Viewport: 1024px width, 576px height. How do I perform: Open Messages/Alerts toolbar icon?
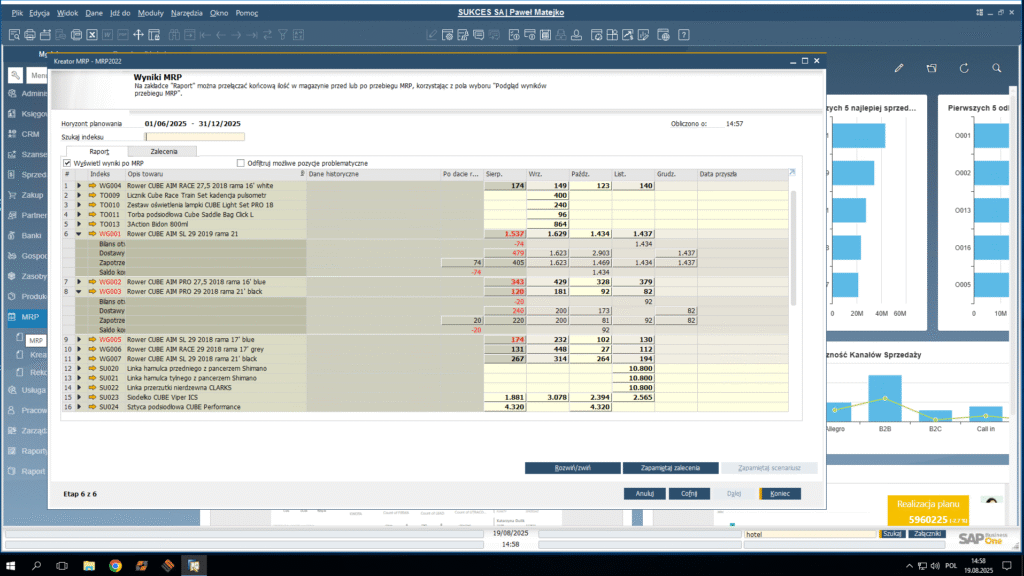pyautogui.click(x=479, y=35)
